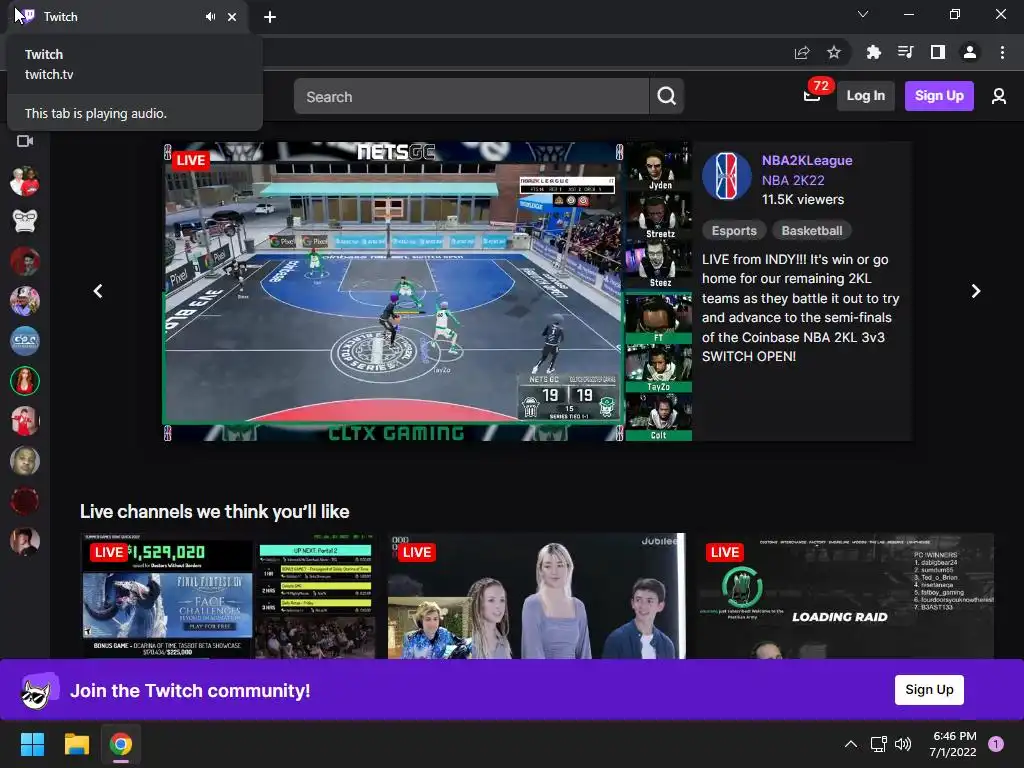
Task: Open clock and date 6:46 PM
Action: (953, 744)
